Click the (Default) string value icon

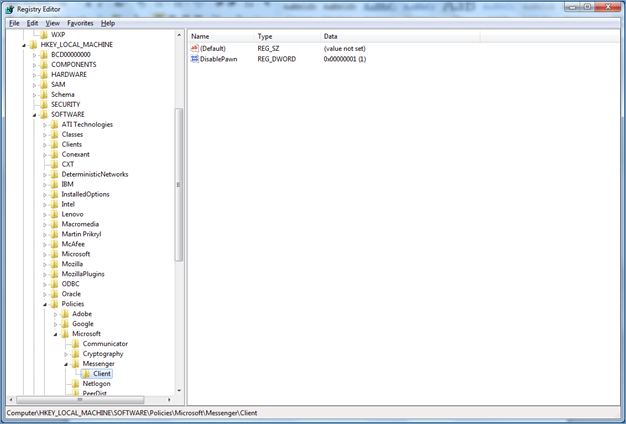194,48
